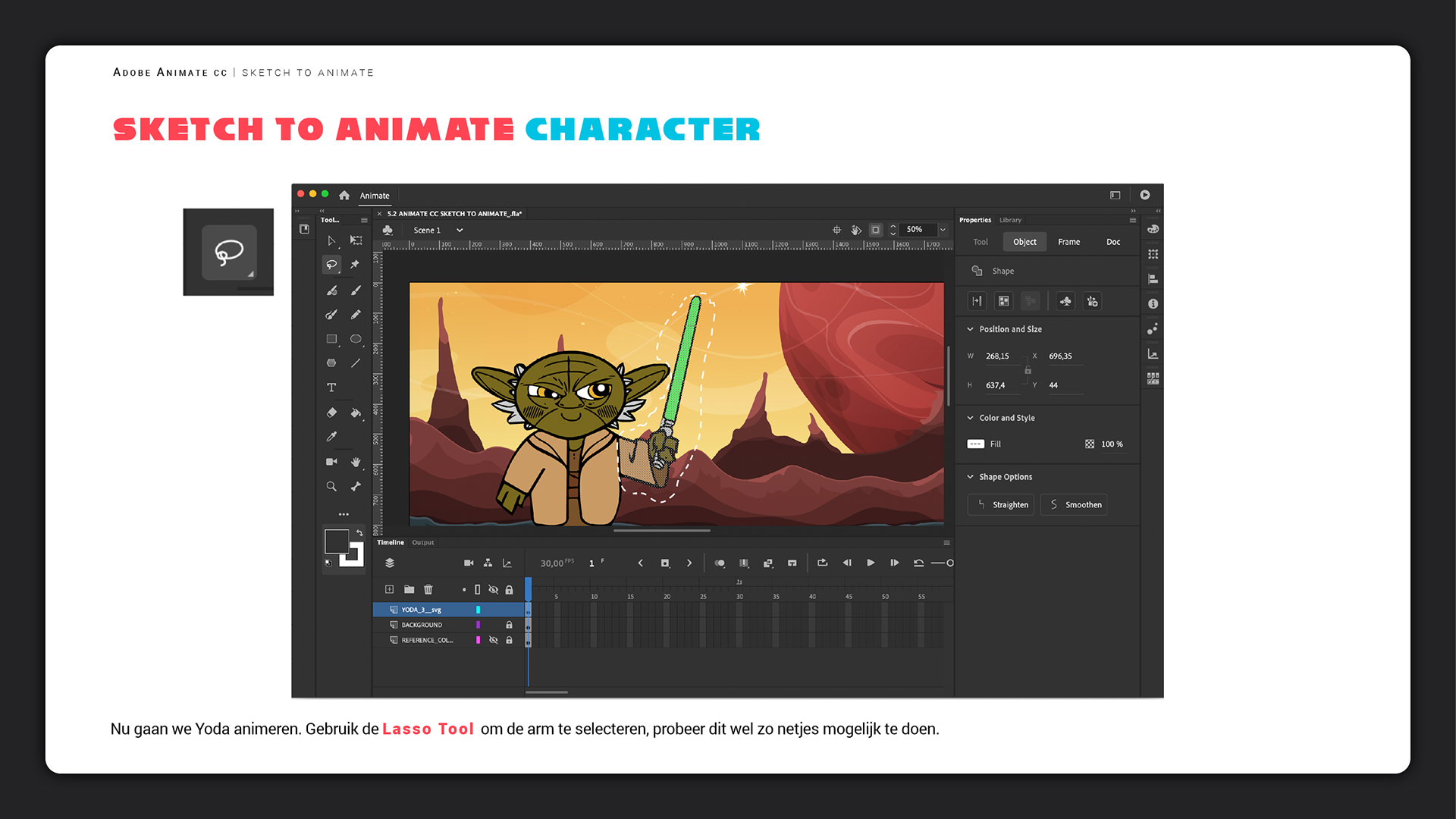
Task: Collapse the Shape Options section
Action: pos(970,477)
